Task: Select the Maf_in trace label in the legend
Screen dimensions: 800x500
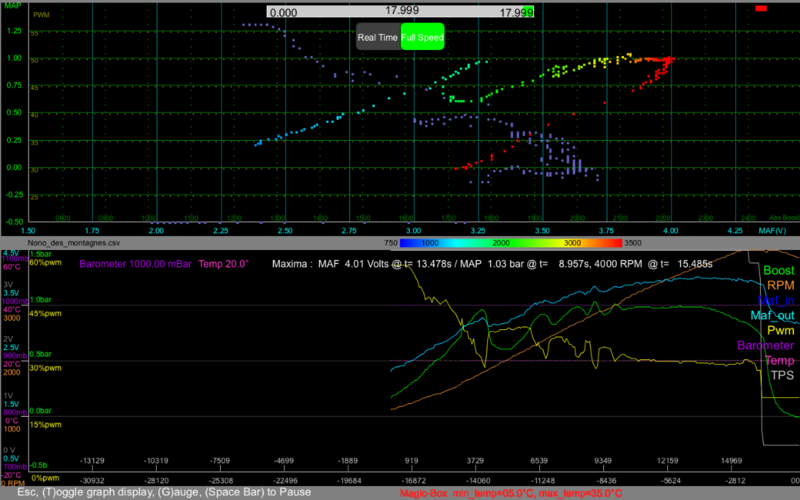Action: pyautogui.click(x=776, y=301)
